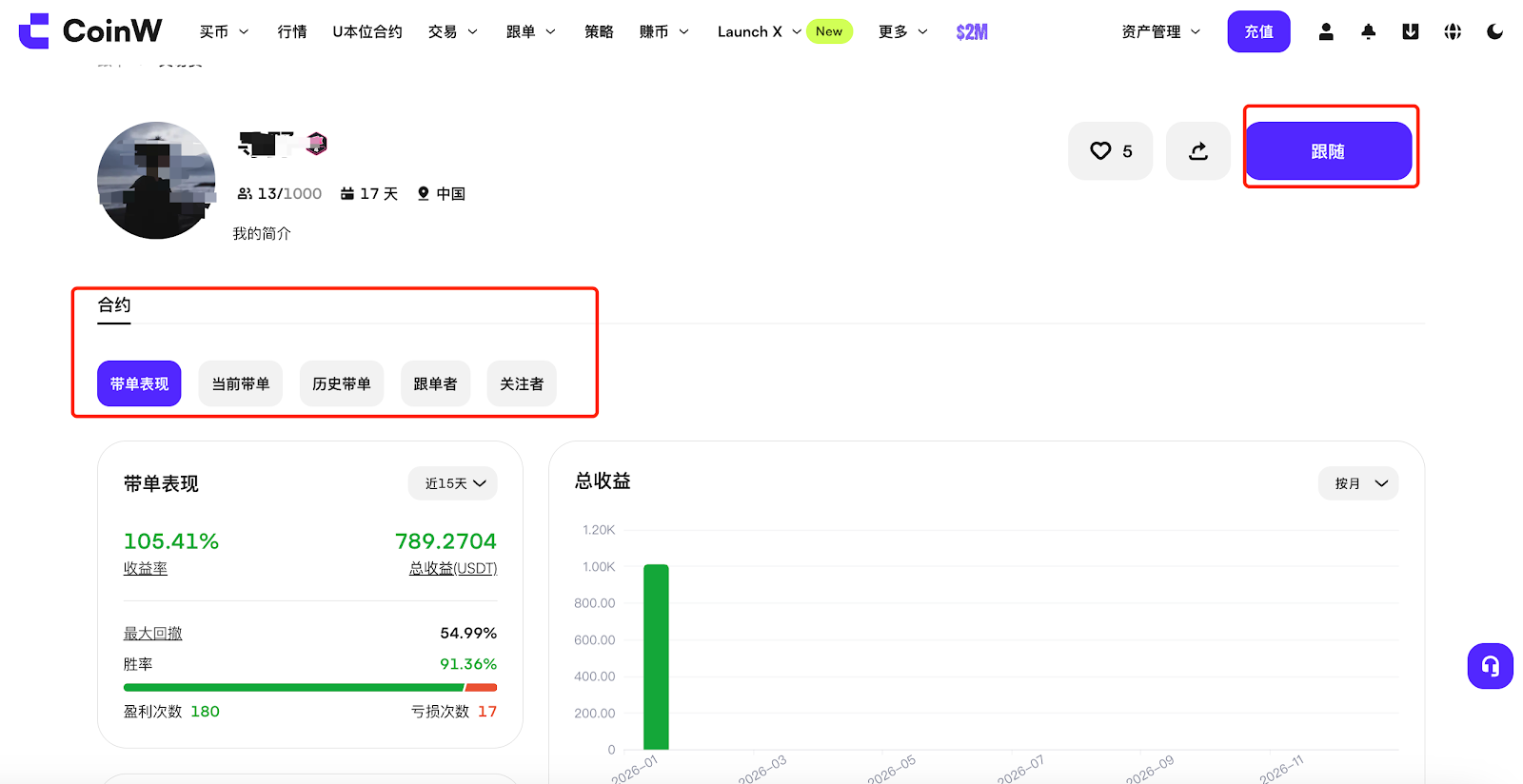This screenshot has height=784, width=1523.
Task: Click the green 2026-01 bar in chart
Action: coord(656,657)
